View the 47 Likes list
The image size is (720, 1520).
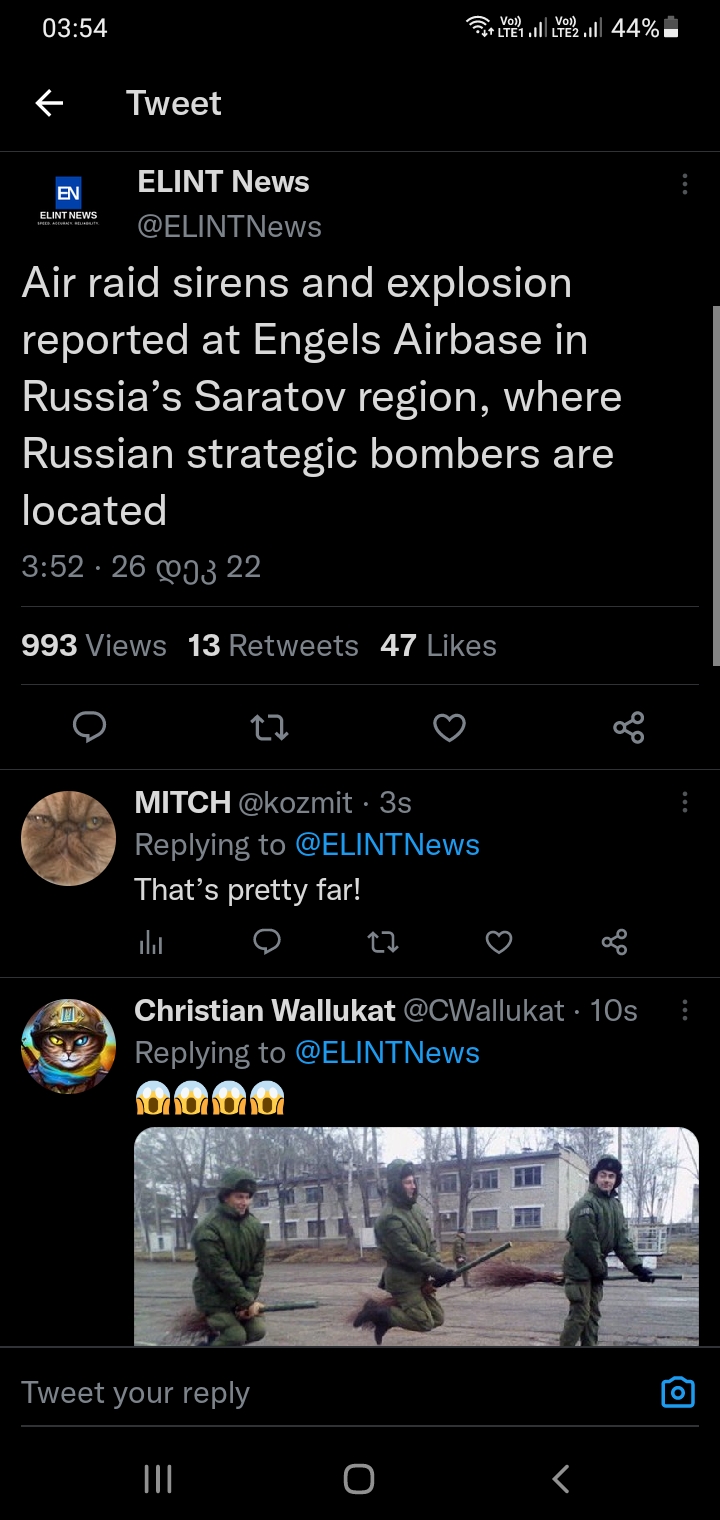438,646
